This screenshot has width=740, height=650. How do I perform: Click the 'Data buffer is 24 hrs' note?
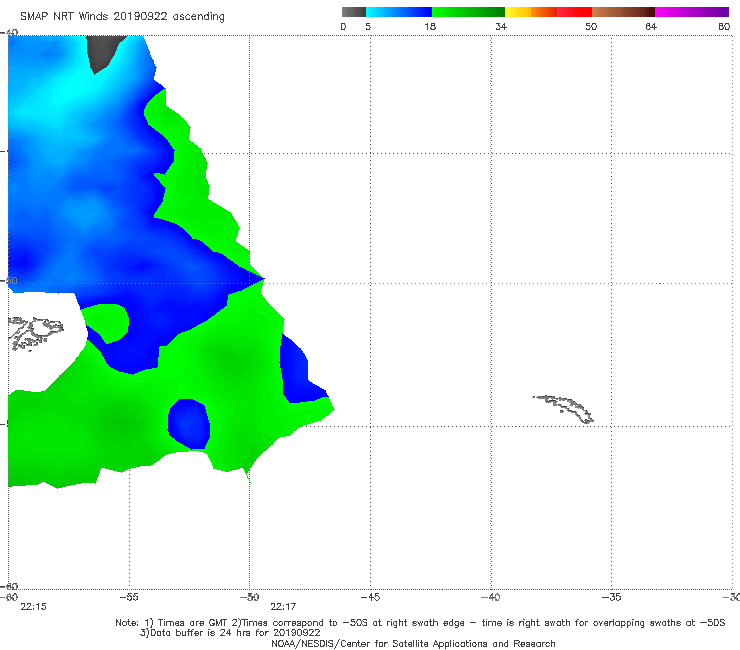[230, 633]
